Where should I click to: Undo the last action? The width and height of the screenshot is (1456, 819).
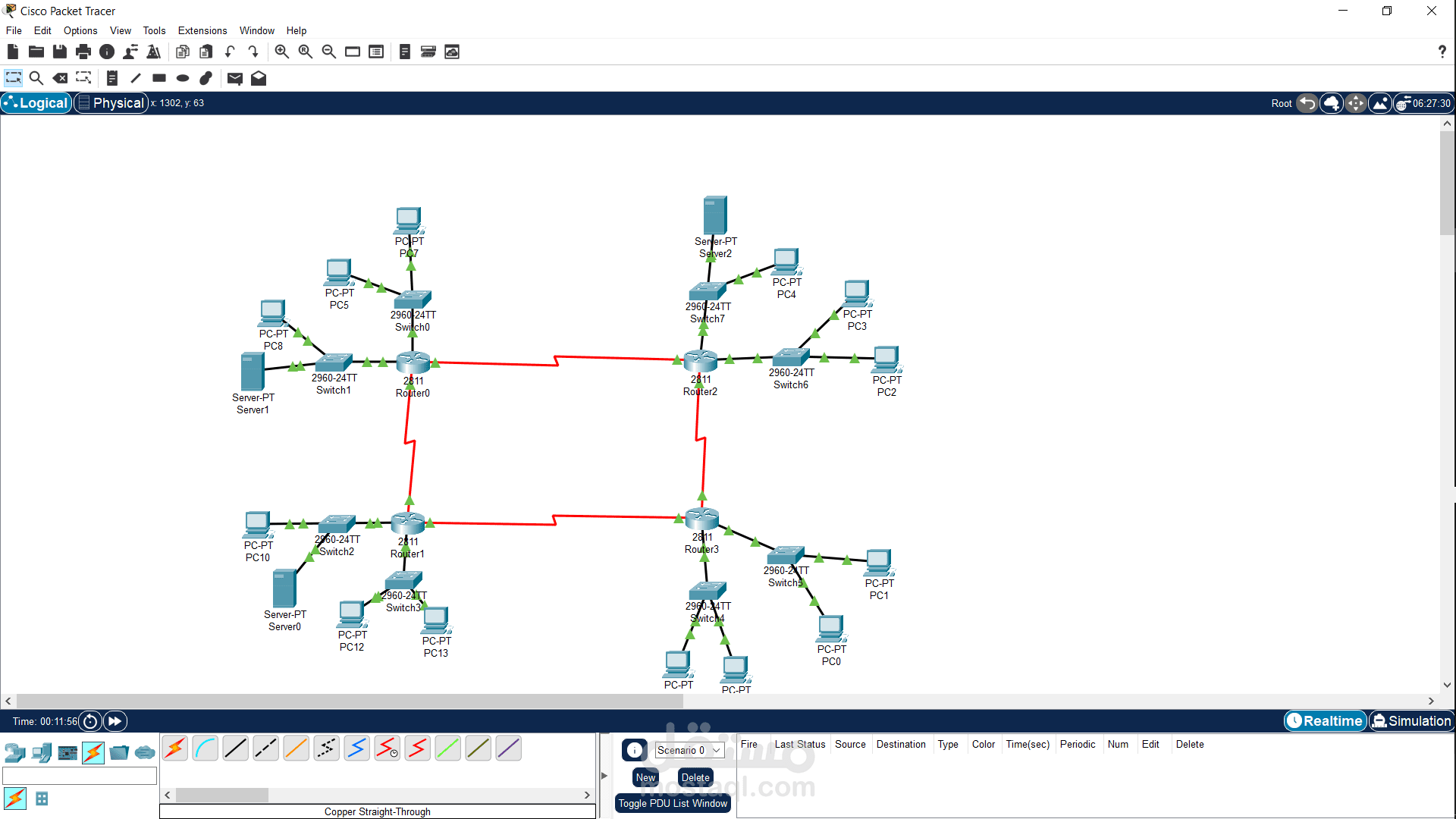click(230, 52)
